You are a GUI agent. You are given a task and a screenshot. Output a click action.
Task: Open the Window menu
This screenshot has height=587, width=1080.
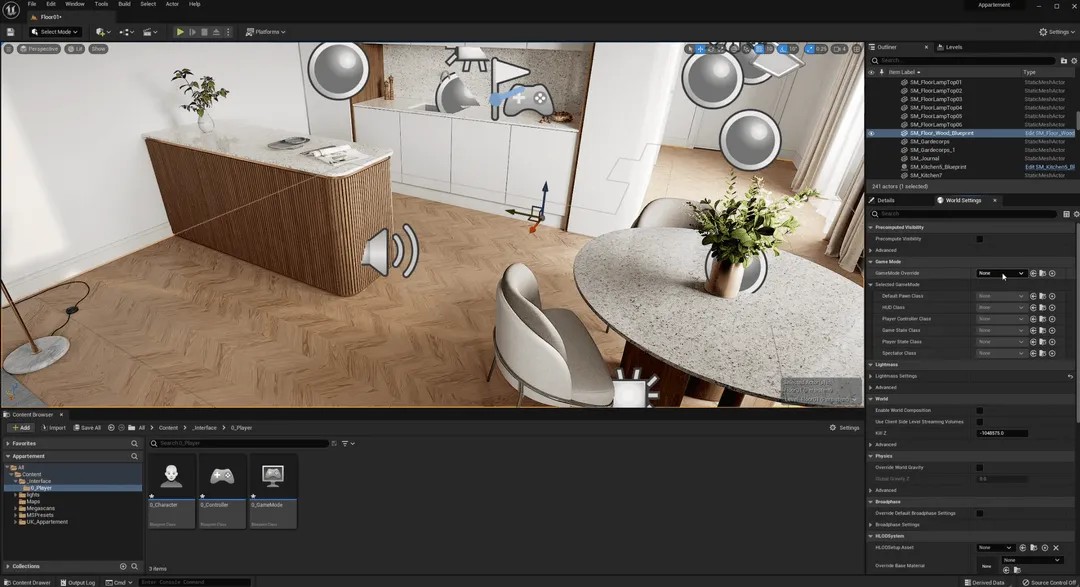74,4
